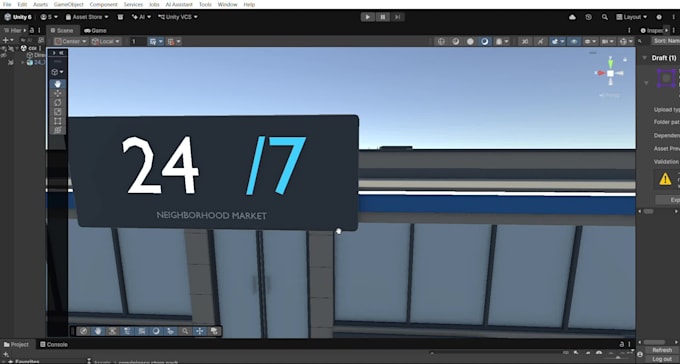Toggle scene lighting button
680x364 pixels.
tap(540, 41)
